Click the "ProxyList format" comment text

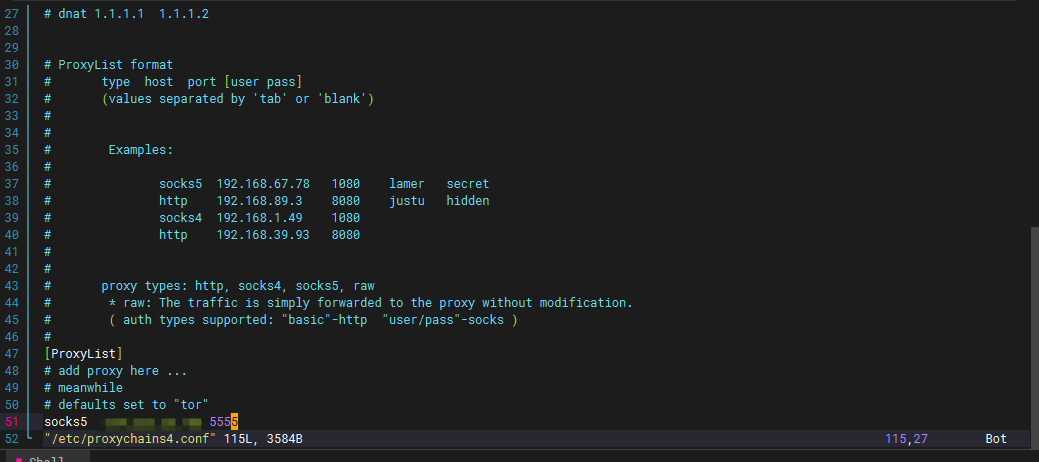(115, 65)
